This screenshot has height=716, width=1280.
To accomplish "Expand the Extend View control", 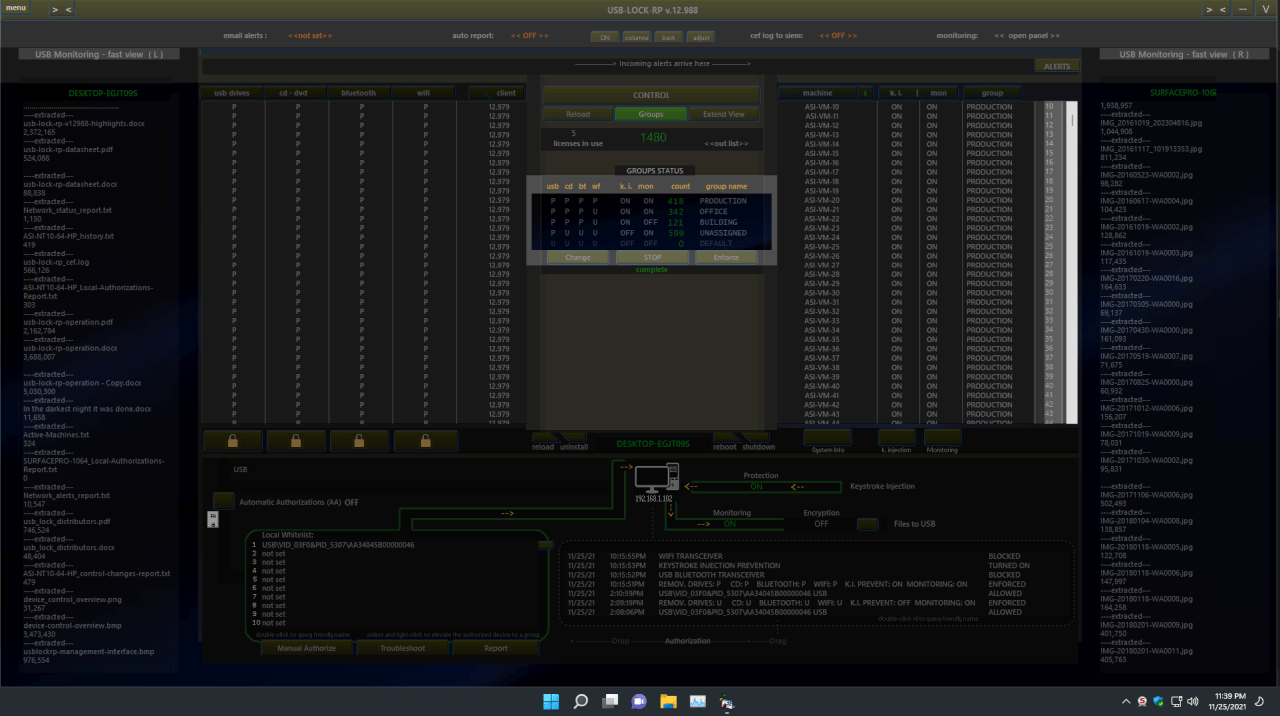I will pos(723,114).
